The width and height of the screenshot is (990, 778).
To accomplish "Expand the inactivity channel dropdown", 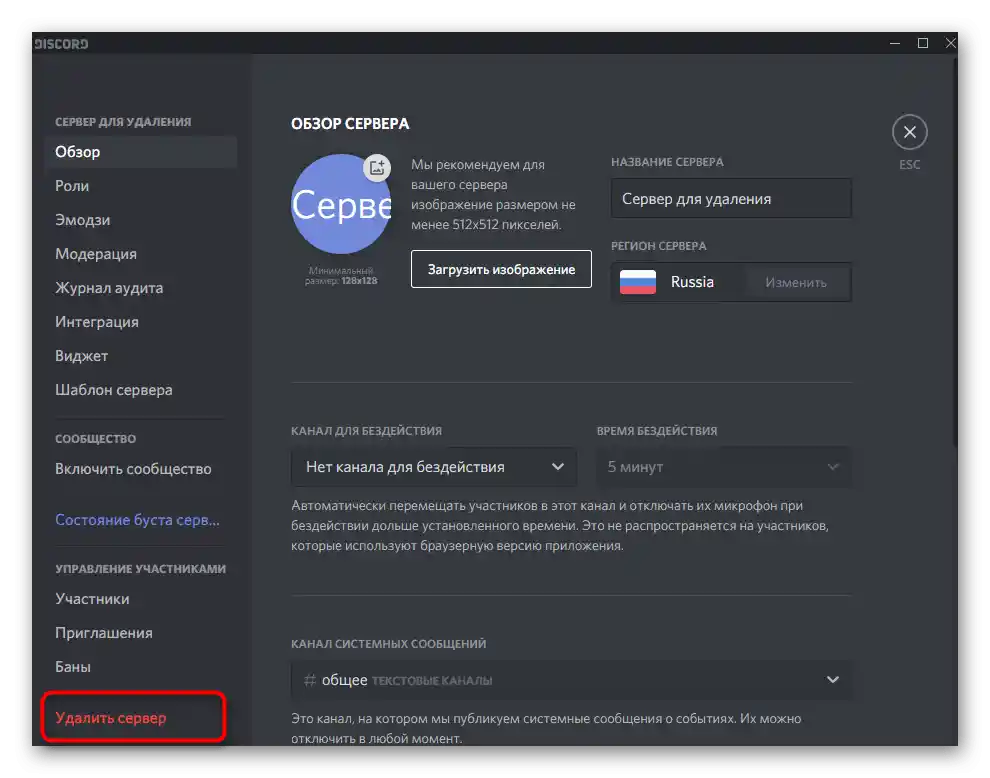I will pos(434,467).
